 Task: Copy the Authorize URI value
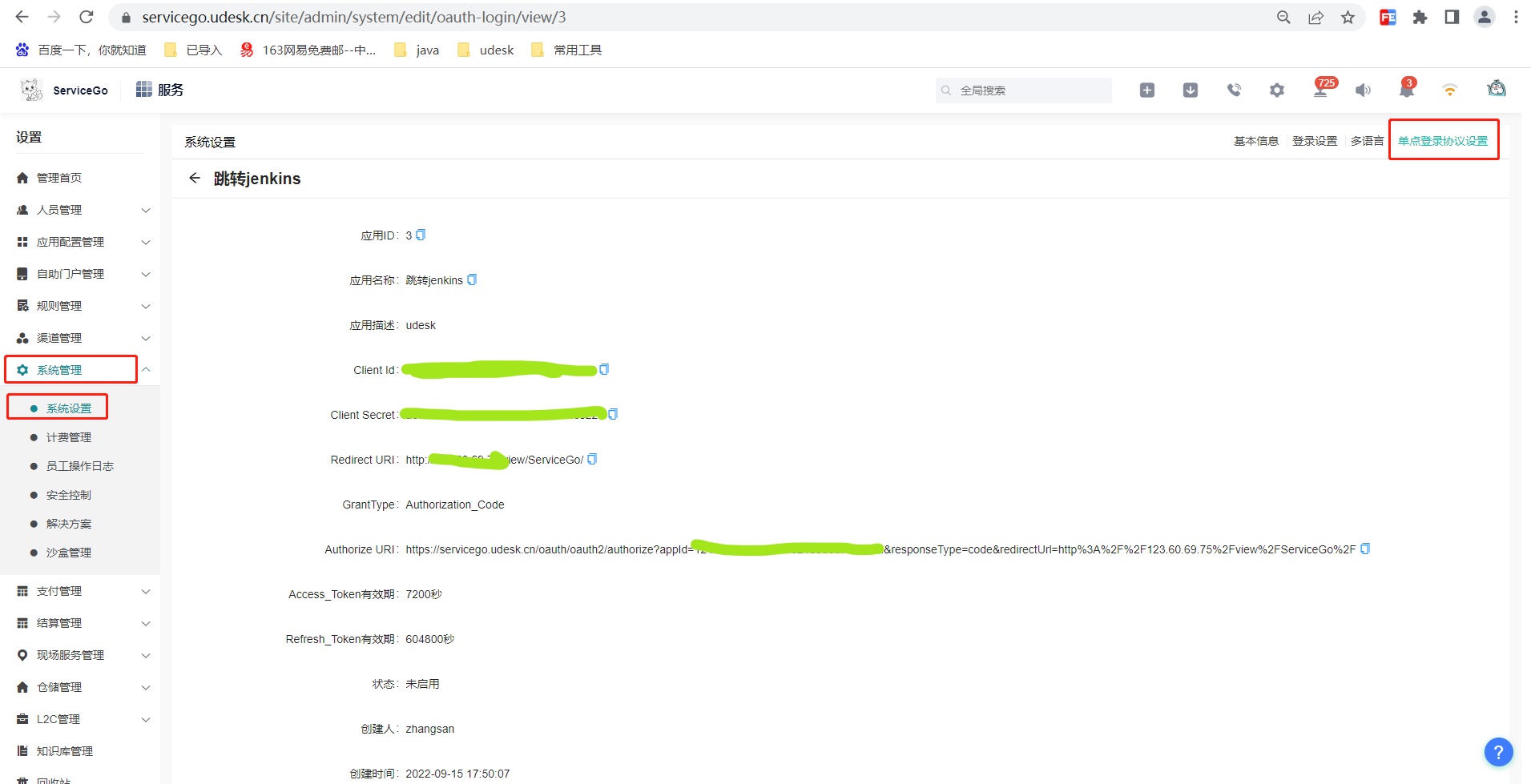(1365, 549)
